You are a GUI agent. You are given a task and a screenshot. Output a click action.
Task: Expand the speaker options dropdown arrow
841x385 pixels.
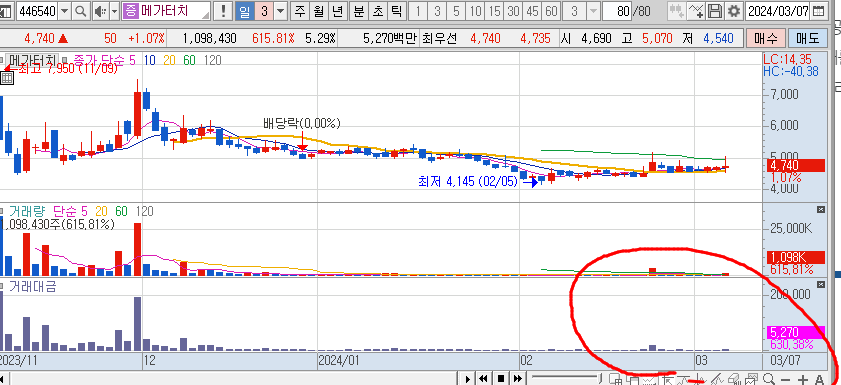[114, 11]
